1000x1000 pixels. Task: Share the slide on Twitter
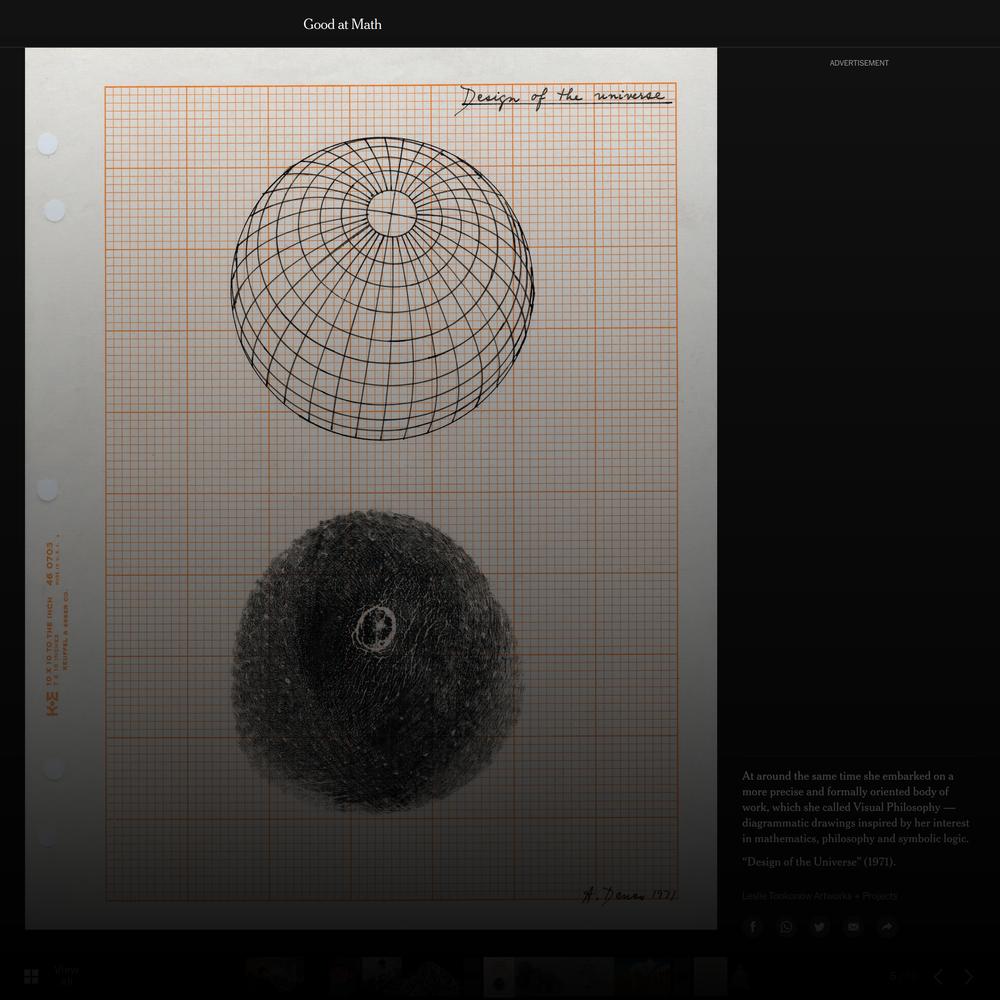(x=820, y=926)
